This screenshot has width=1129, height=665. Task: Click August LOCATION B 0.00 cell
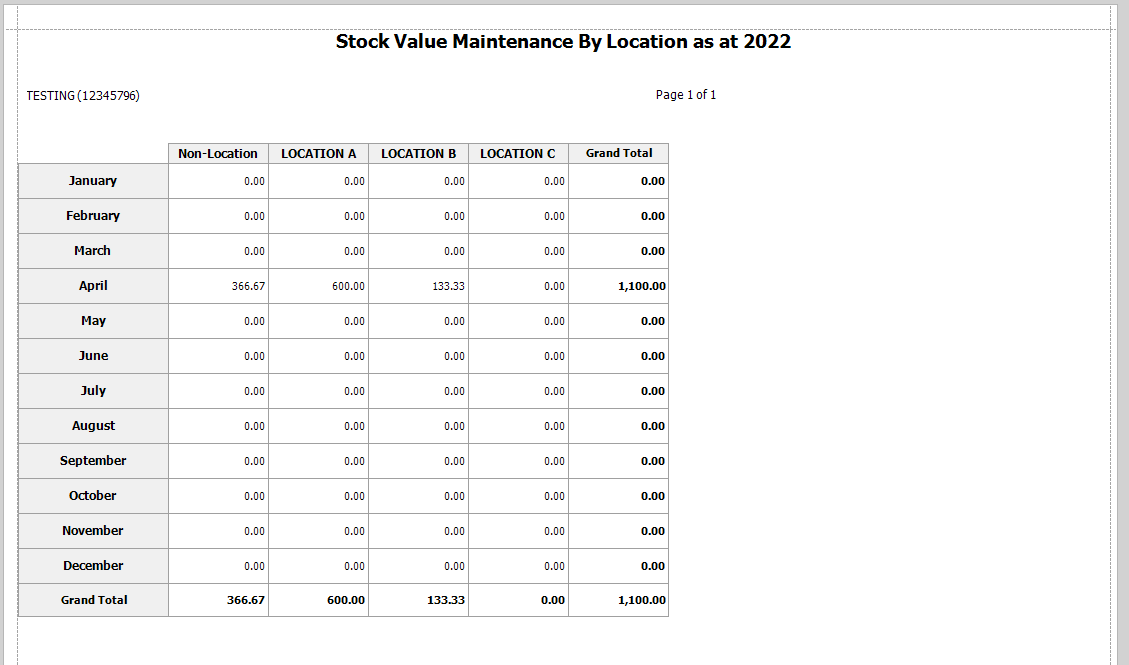pos(418,426)
